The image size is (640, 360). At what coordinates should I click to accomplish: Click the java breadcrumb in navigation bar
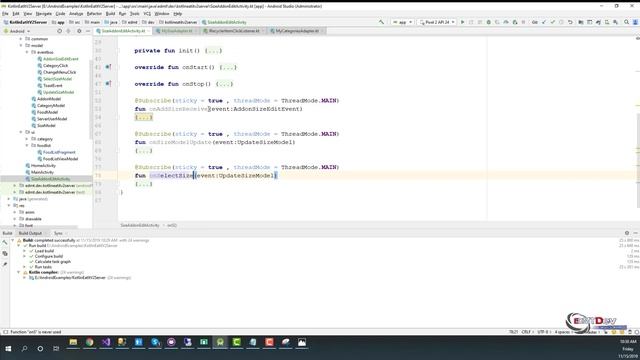click(x=111, y=22)
